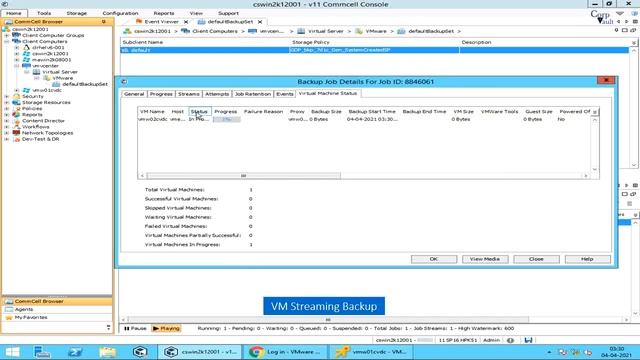640x360 pixels.
Task: Expand the Workflows node
Action: click(7, 127)
